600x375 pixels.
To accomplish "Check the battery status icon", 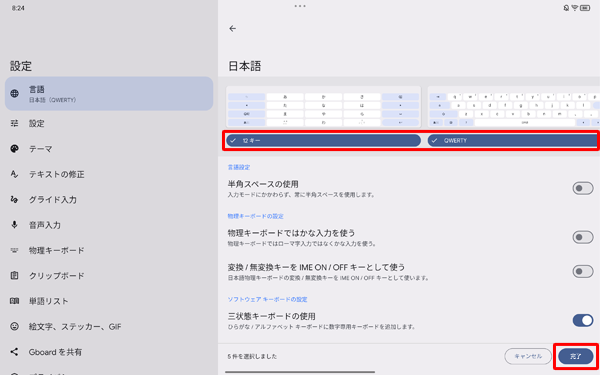I will (x=585, y=8).
